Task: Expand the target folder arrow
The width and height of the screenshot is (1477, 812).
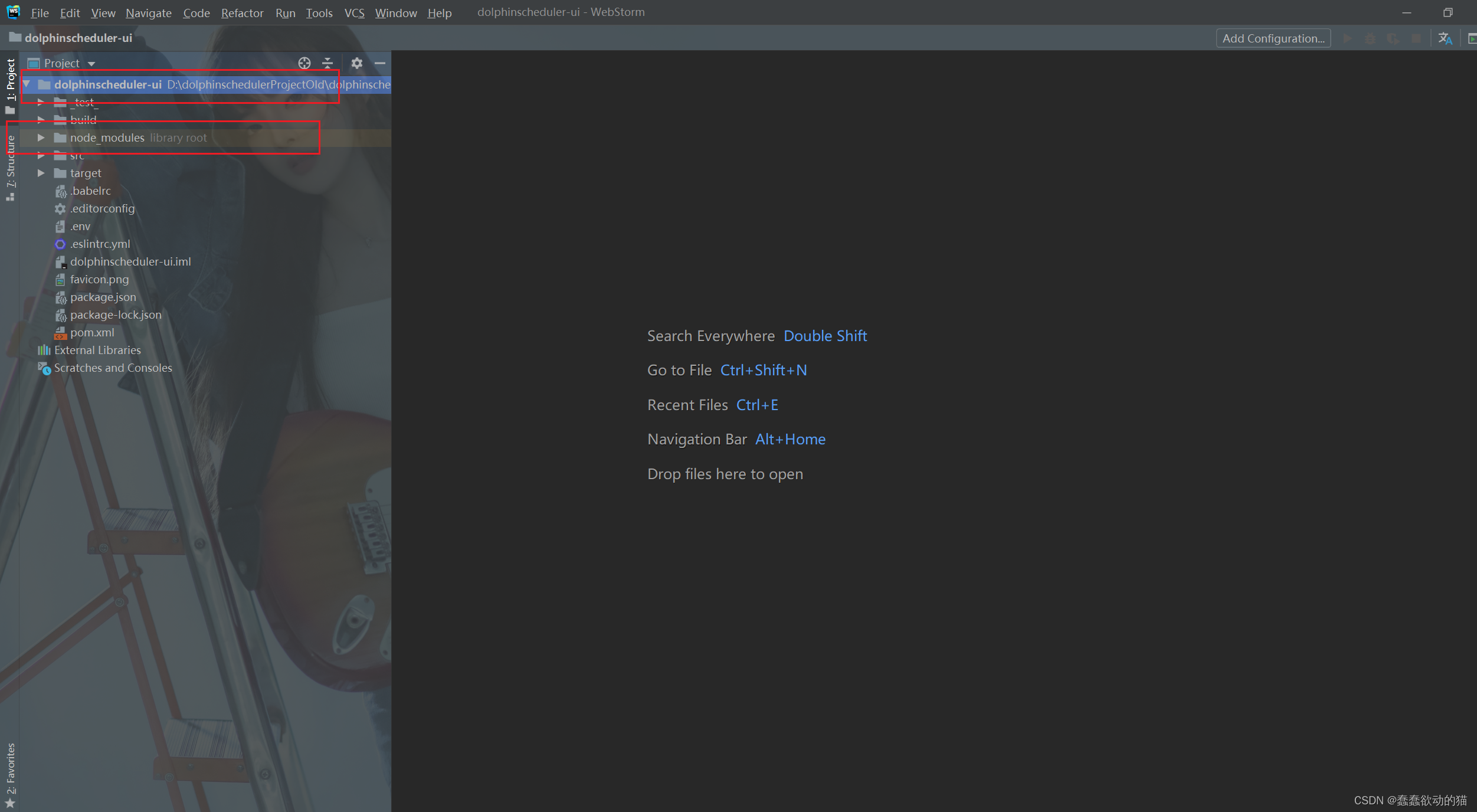Action: tap(41, 173)
